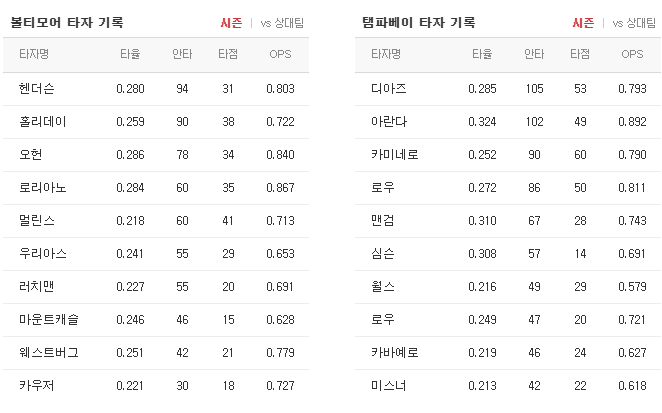Screen dimensions: 662x413
Task: Click 타자명 header in 탬파베이 table
Action: click(386, 54)
